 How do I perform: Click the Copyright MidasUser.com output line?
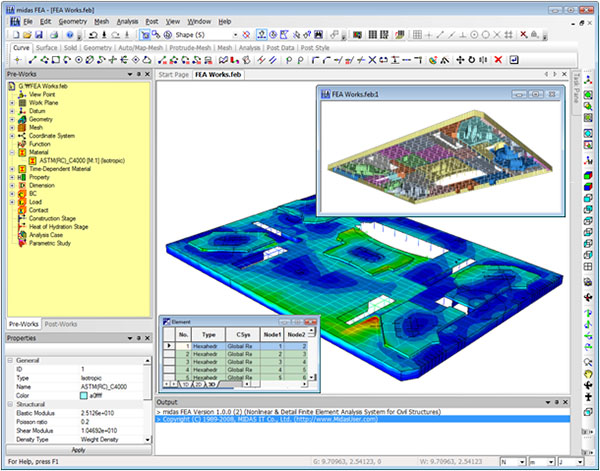(x=362, y=419)
